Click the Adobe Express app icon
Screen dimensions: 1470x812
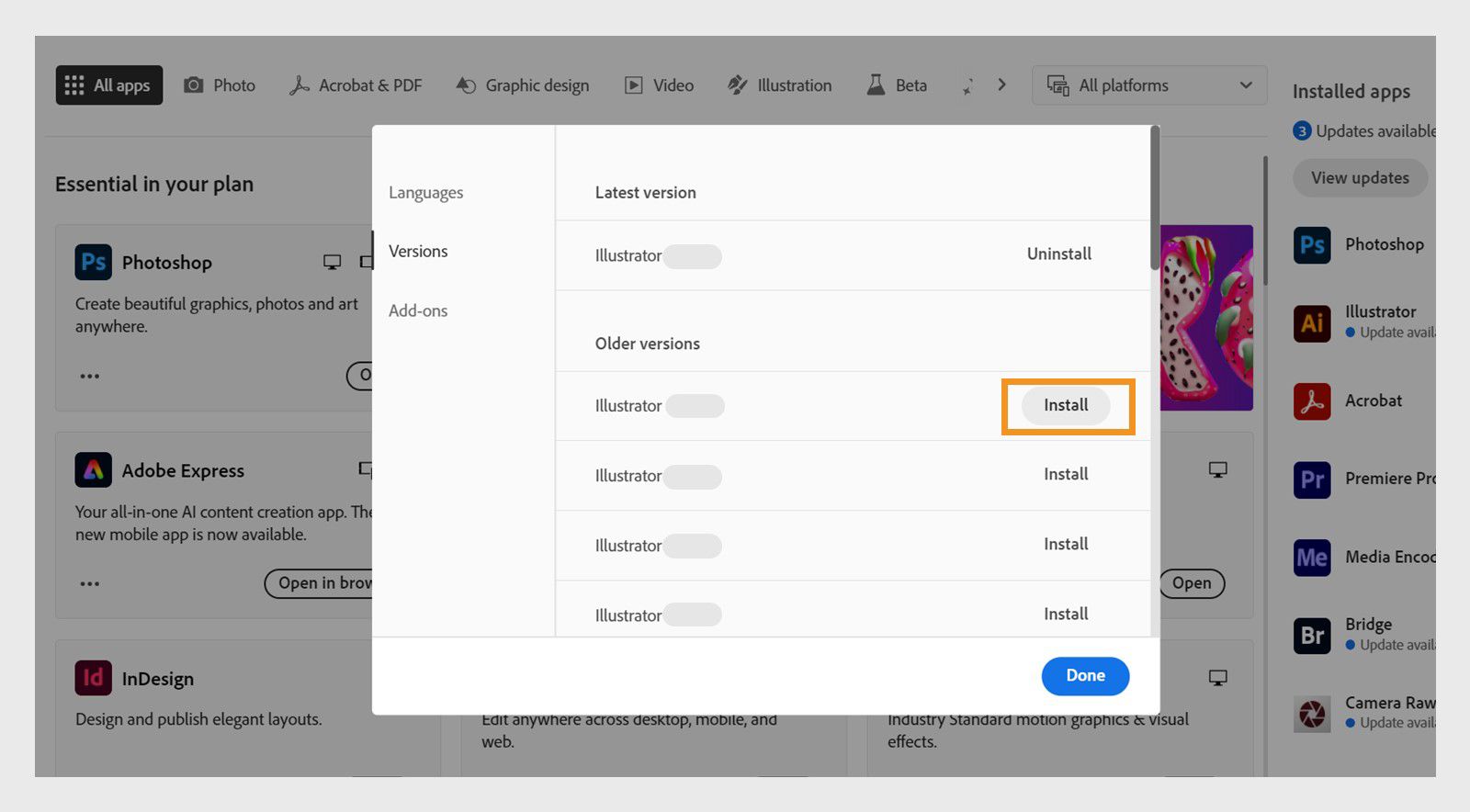point(94,470)
